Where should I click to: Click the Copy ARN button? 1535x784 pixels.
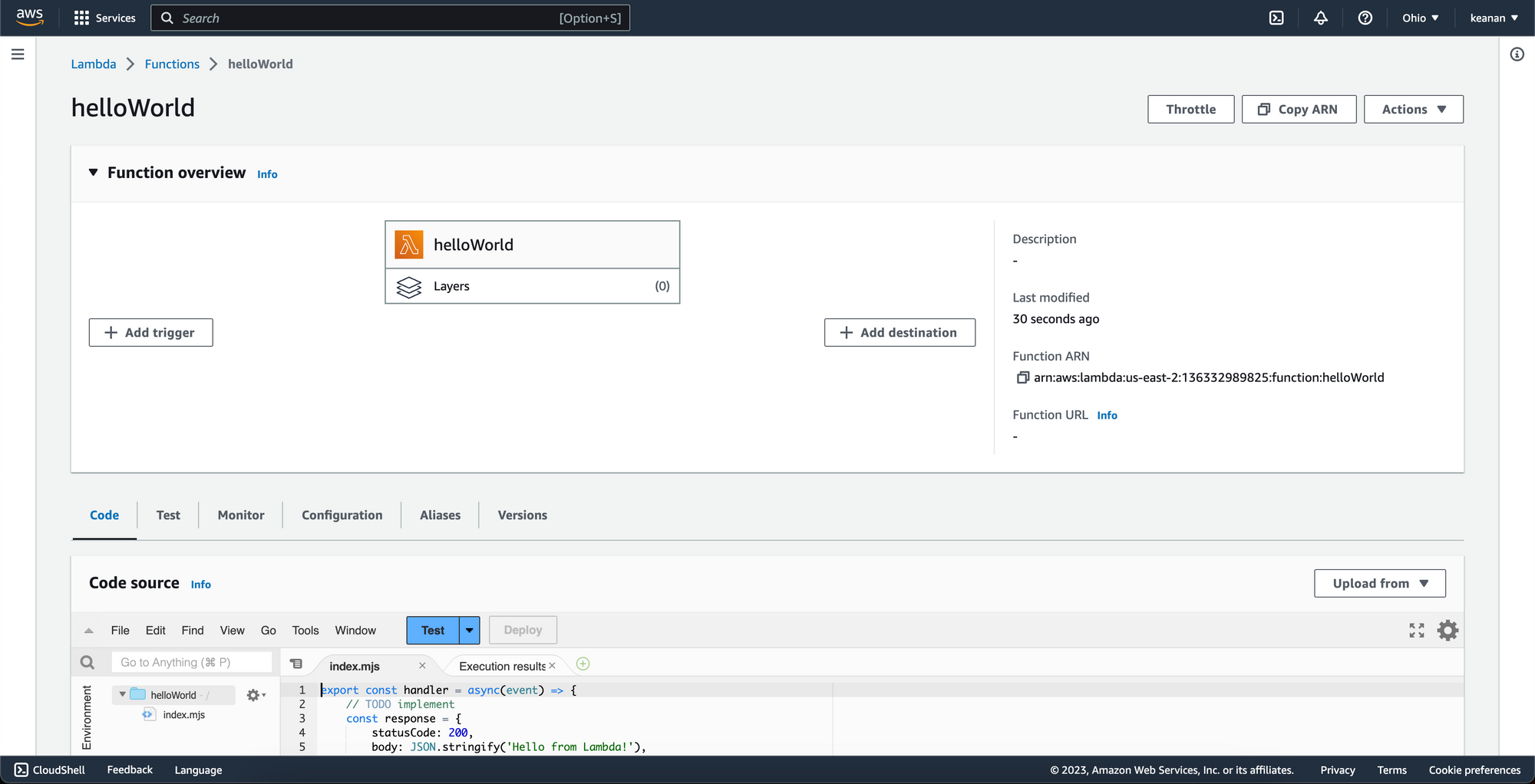click(x=1299, y=109)
